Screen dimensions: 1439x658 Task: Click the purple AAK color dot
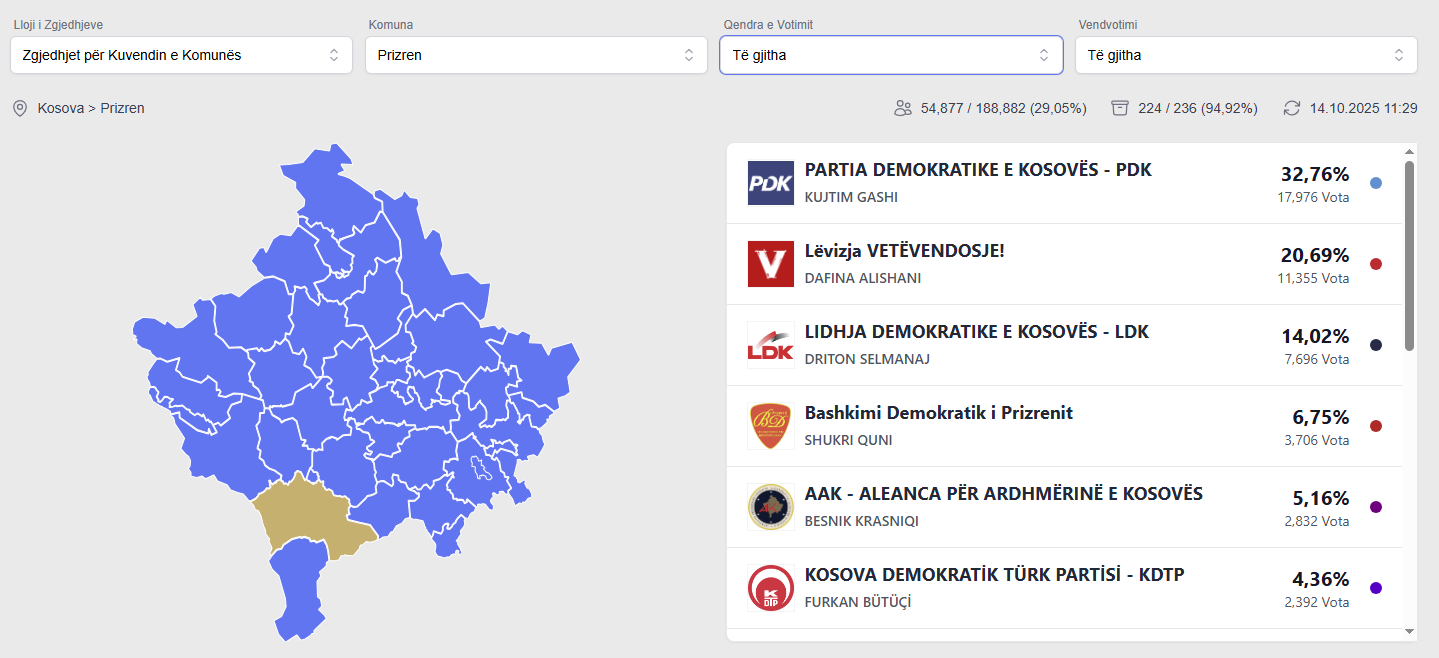coord(1376,507)
